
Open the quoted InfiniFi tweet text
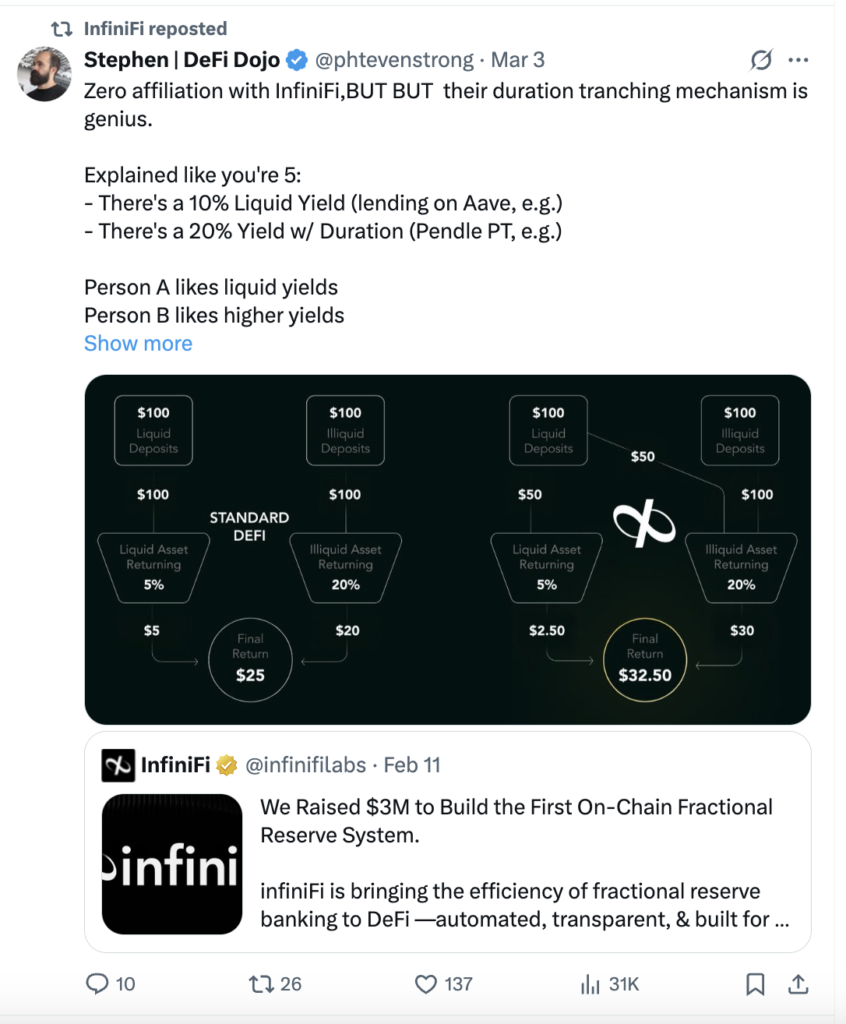[x=525, y=863]
